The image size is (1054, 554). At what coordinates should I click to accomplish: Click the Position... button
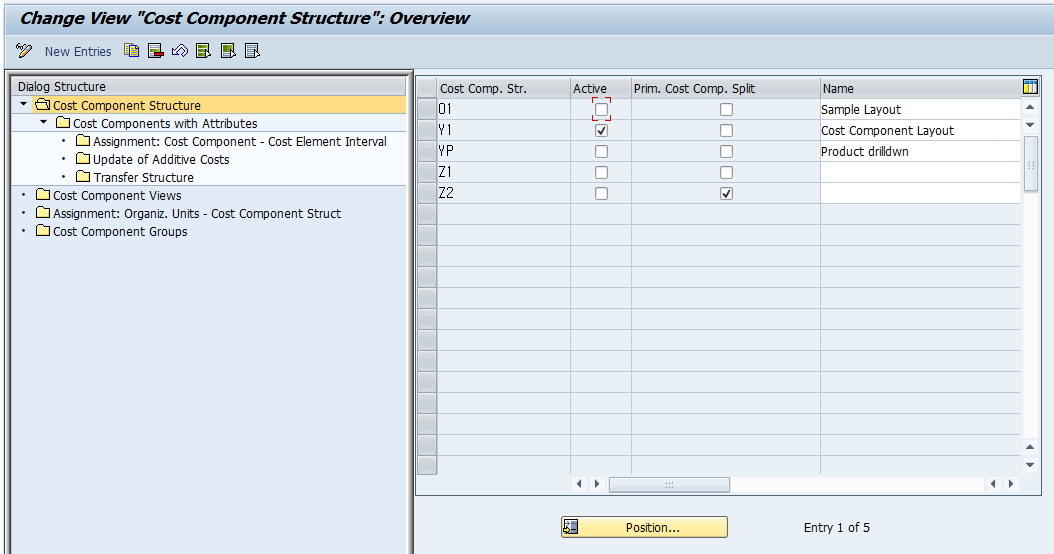644,527
